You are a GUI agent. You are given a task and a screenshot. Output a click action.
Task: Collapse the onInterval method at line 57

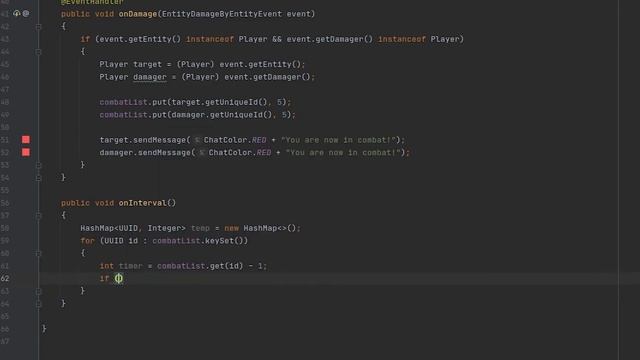pyautogui.click(x=38, y=216)
